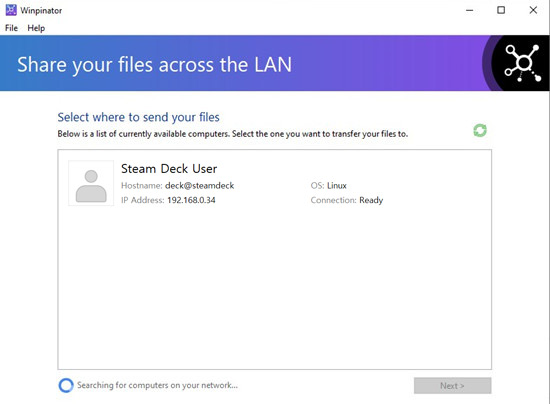Click empty area of the computer list

pos(275,288)
